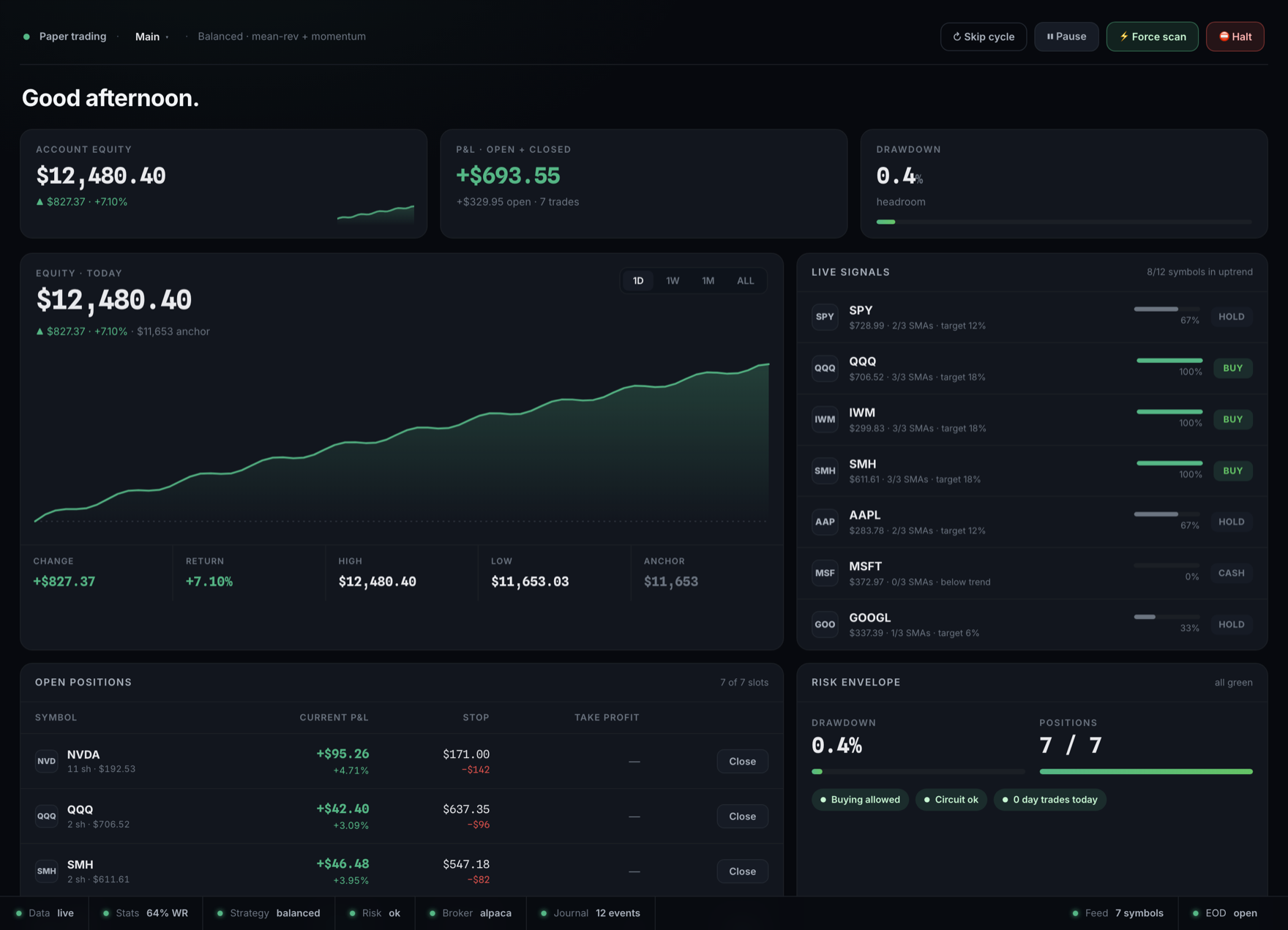Click the Circuit ok status pill
The image size is (1288, 930).
951,800
